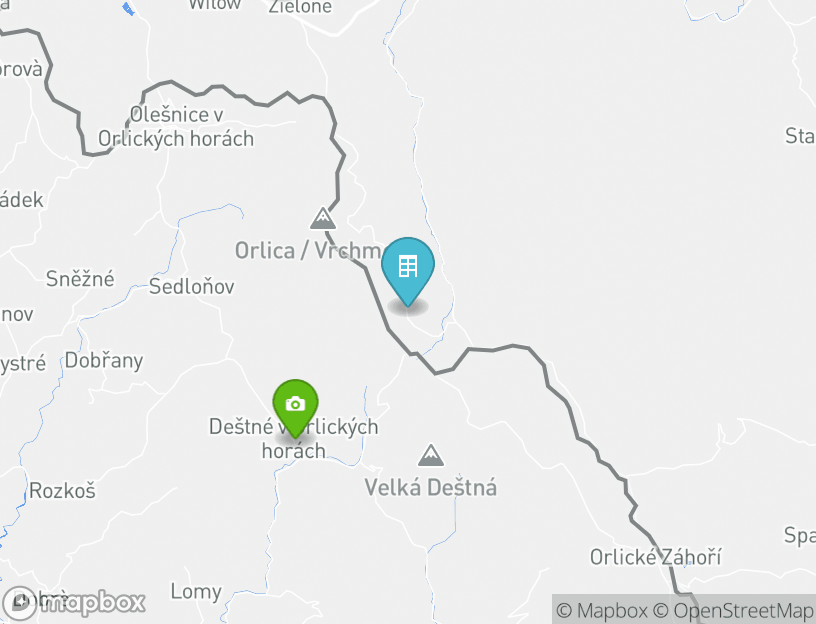Click the Orlické Záhoří town label
The height and width of the screenshot is (624, 816).
[655, 557]
